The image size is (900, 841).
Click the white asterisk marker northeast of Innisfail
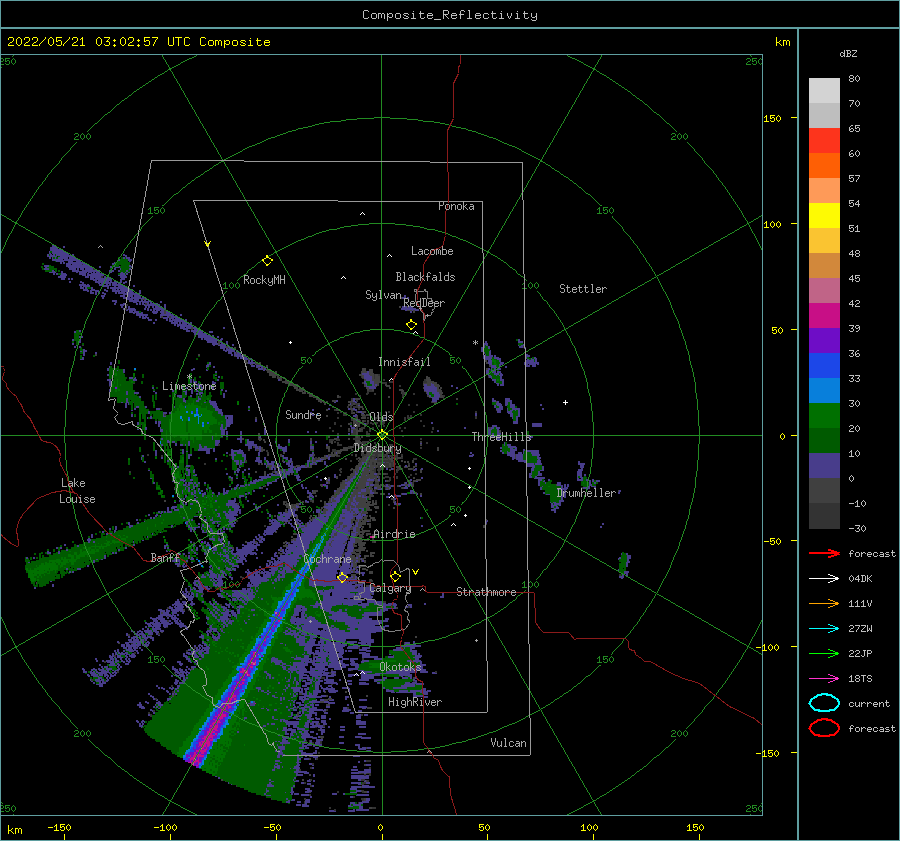click(x=475, y=343)
